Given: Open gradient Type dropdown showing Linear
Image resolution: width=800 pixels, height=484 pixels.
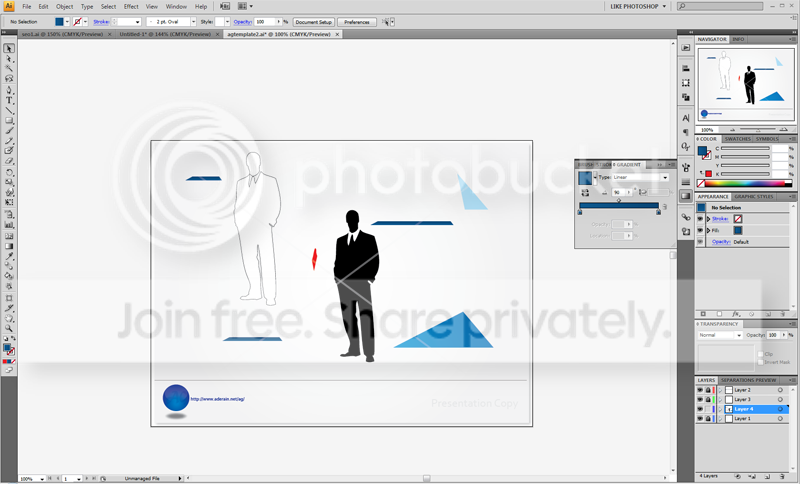Looking at the screenshot, I should (x=640, y=177).
